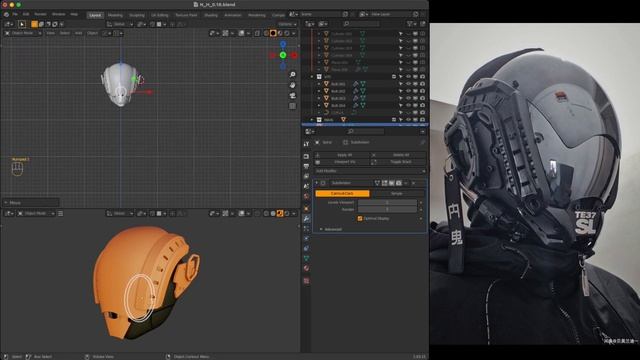Click the Viewport Vis button
Image resolution: width=640 pixels, height=360 pixels.
tap(342, 162)
